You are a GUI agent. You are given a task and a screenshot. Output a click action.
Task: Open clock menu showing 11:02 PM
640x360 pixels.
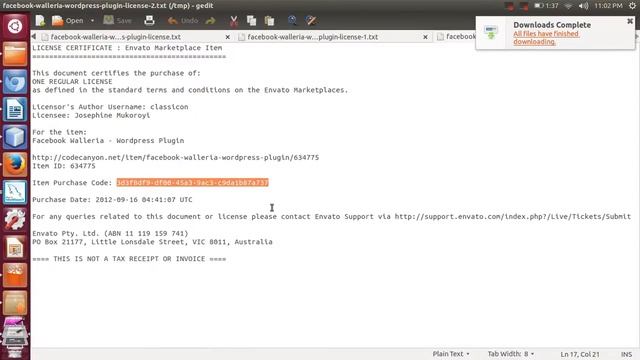[608, 6]
